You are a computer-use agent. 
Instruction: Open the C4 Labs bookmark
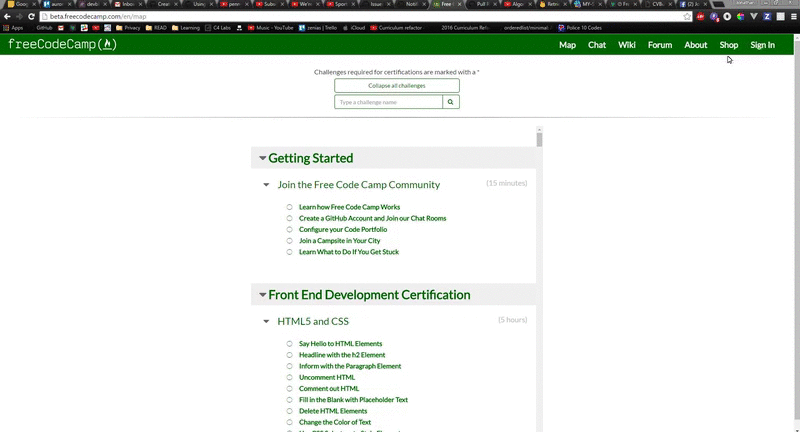pos(217,28)
